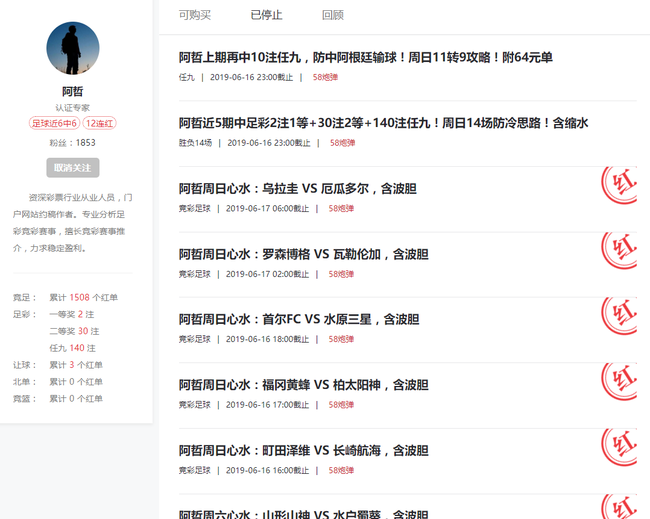Click the 红 stamp on 山形山神 row

(619, 507)
